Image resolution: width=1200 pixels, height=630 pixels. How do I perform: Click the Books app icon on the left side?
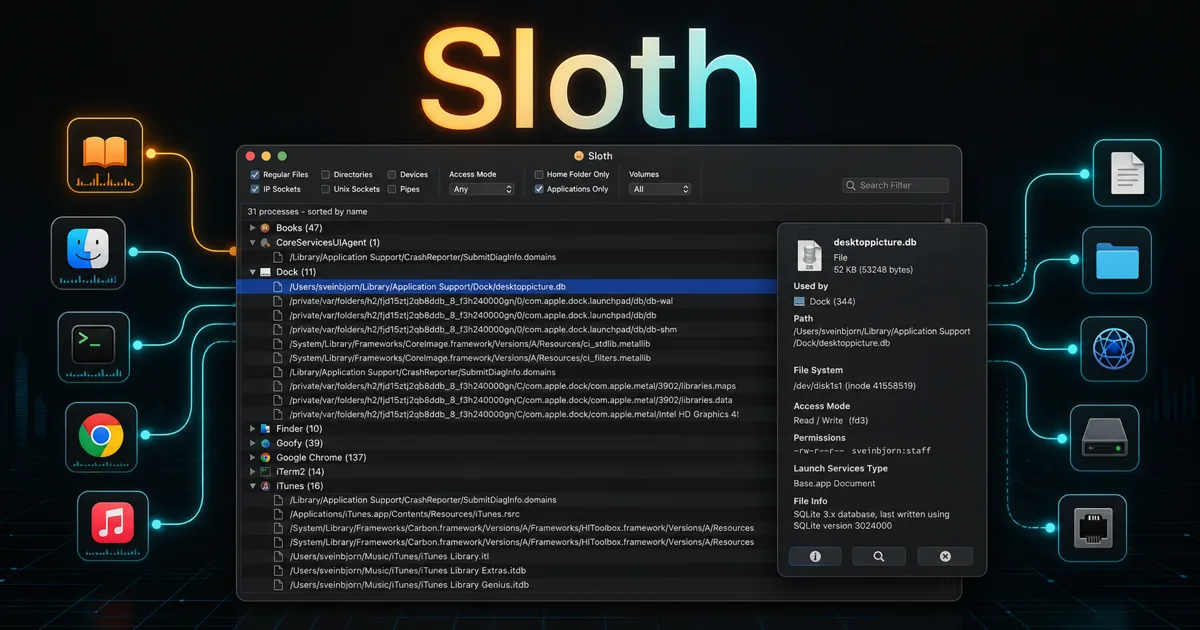point(105,155)
